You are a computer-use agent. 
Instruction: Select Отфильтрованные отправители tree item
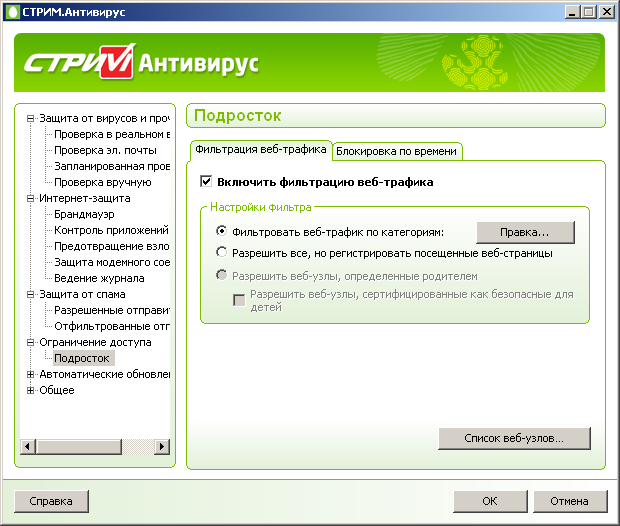point(112,326)
